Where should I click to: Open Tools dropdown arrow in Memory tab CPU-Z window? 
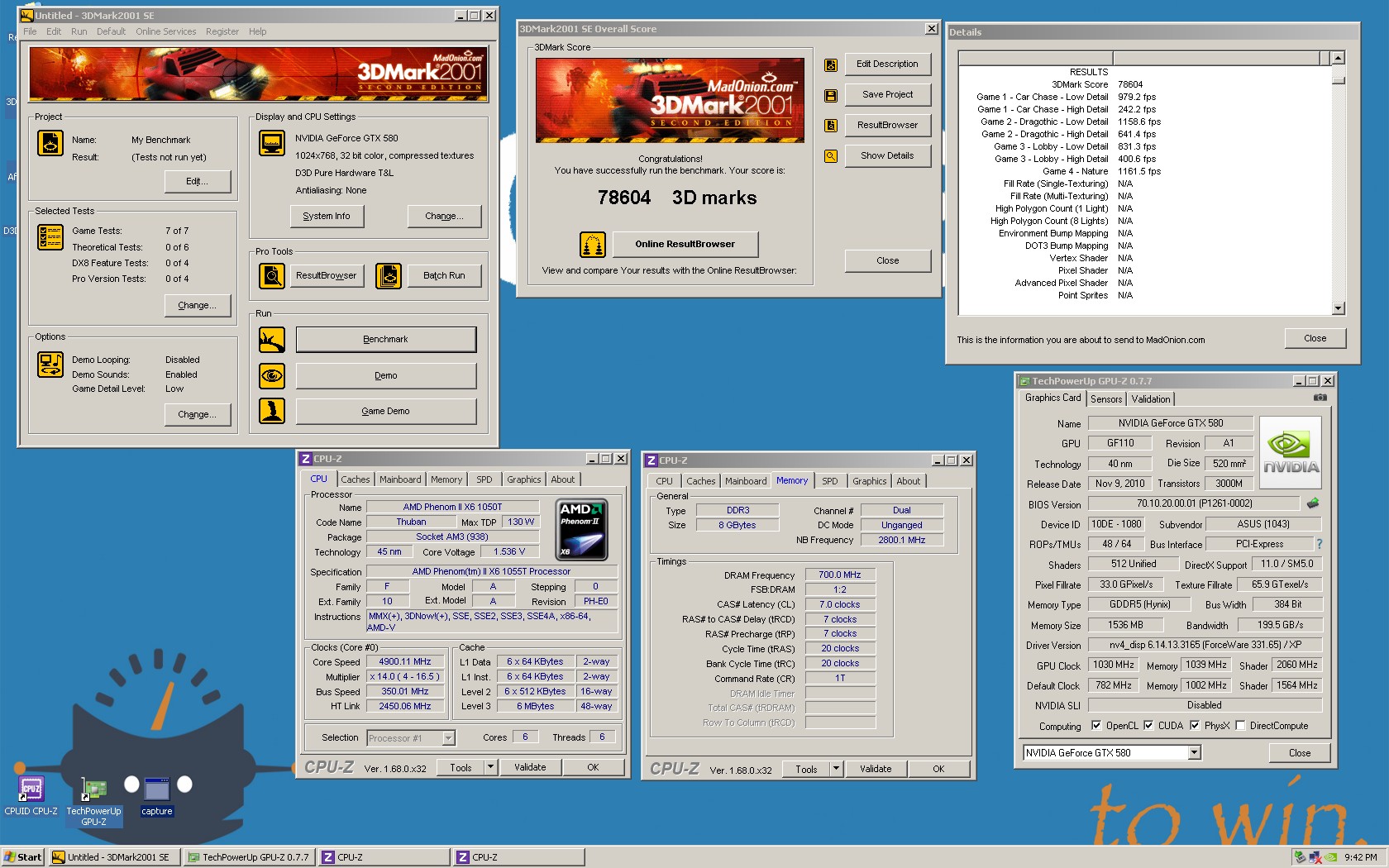coord(836,770)
